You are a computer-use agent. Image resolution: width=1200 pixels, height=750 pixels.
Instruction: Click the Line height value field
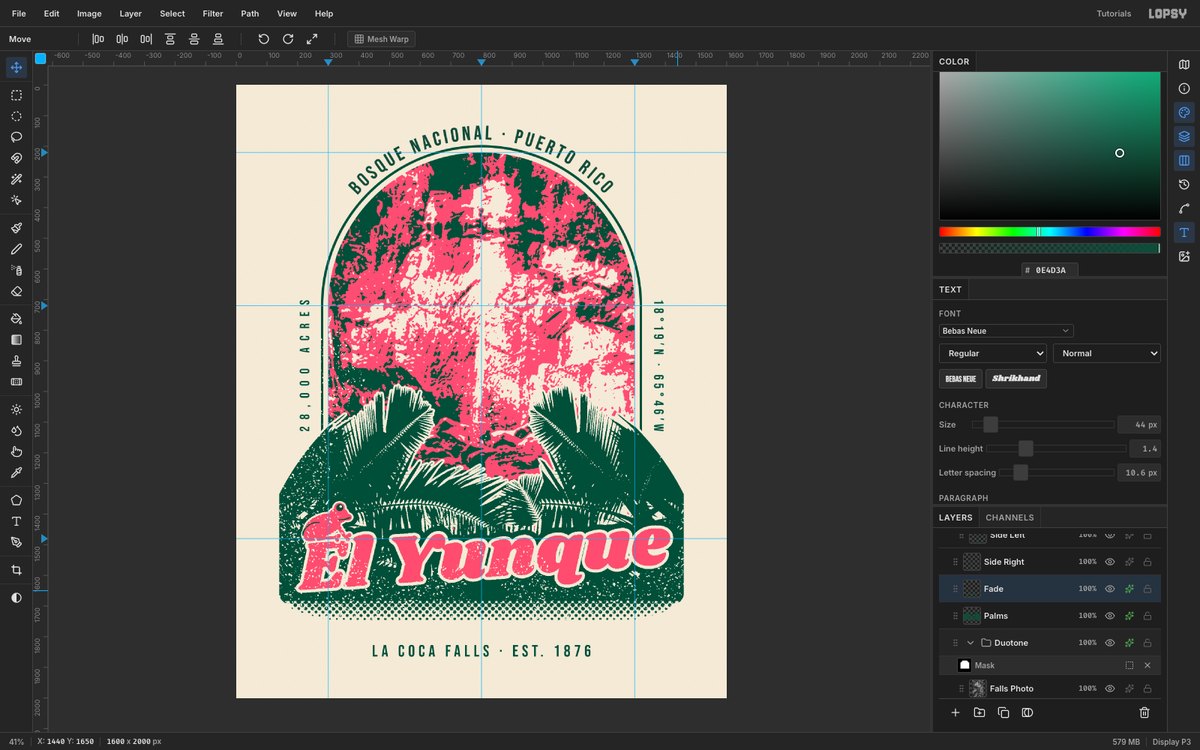pos(1145,449)
